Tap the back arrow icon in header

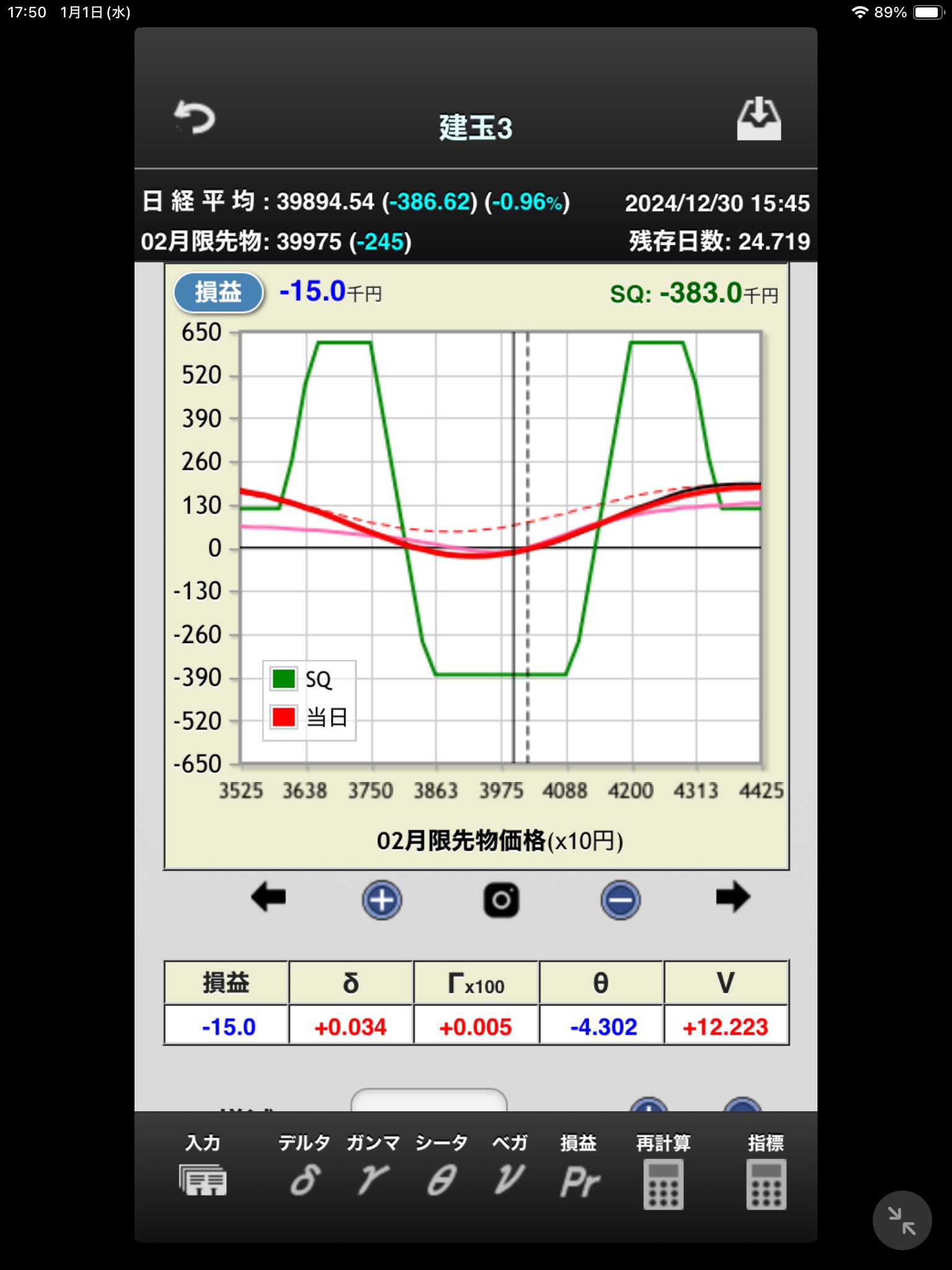pos(195,118)
